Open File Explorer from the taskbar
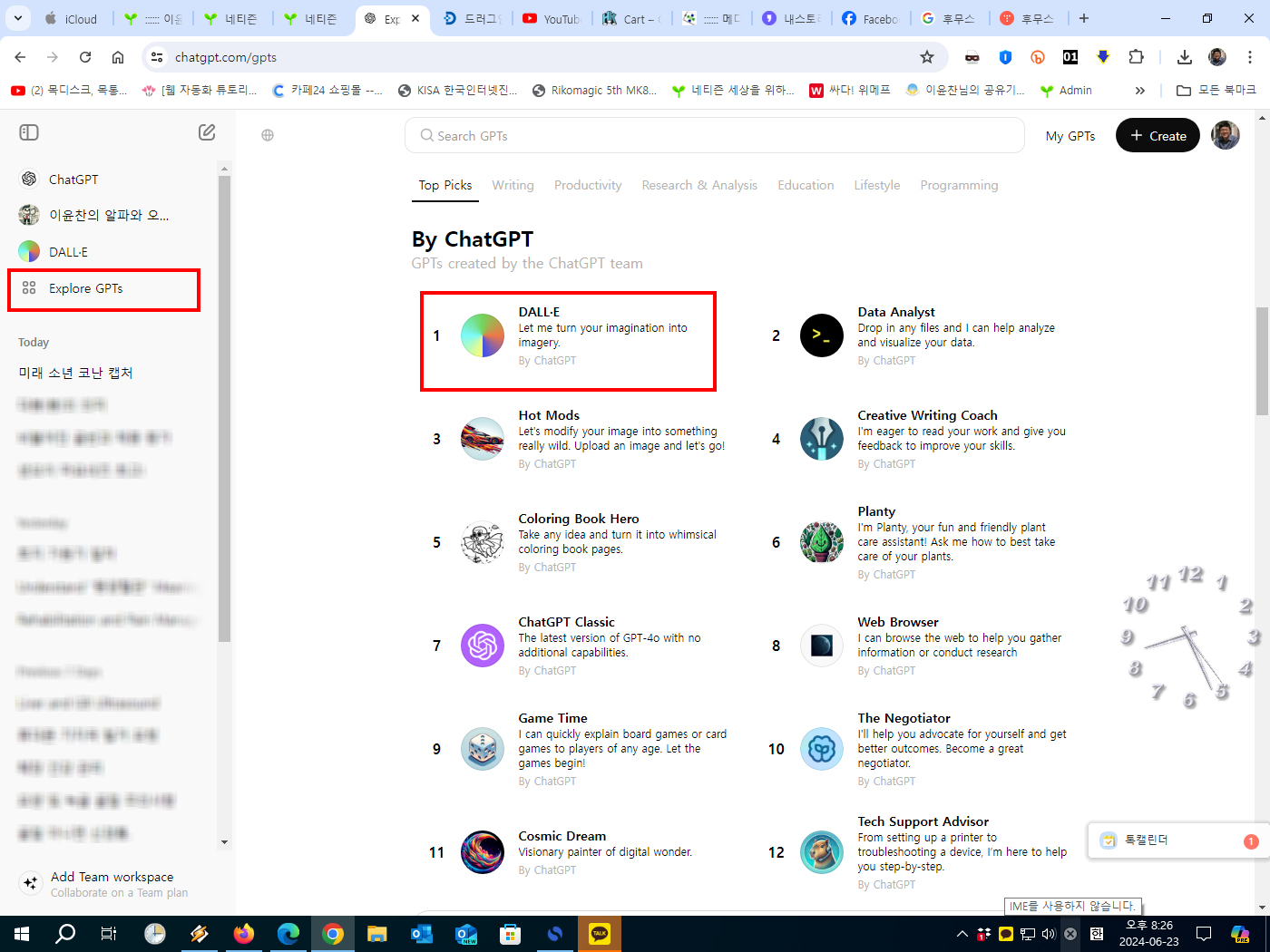Image resolution: width=1270 pixels, height=952 pixels. coord(377,934)
